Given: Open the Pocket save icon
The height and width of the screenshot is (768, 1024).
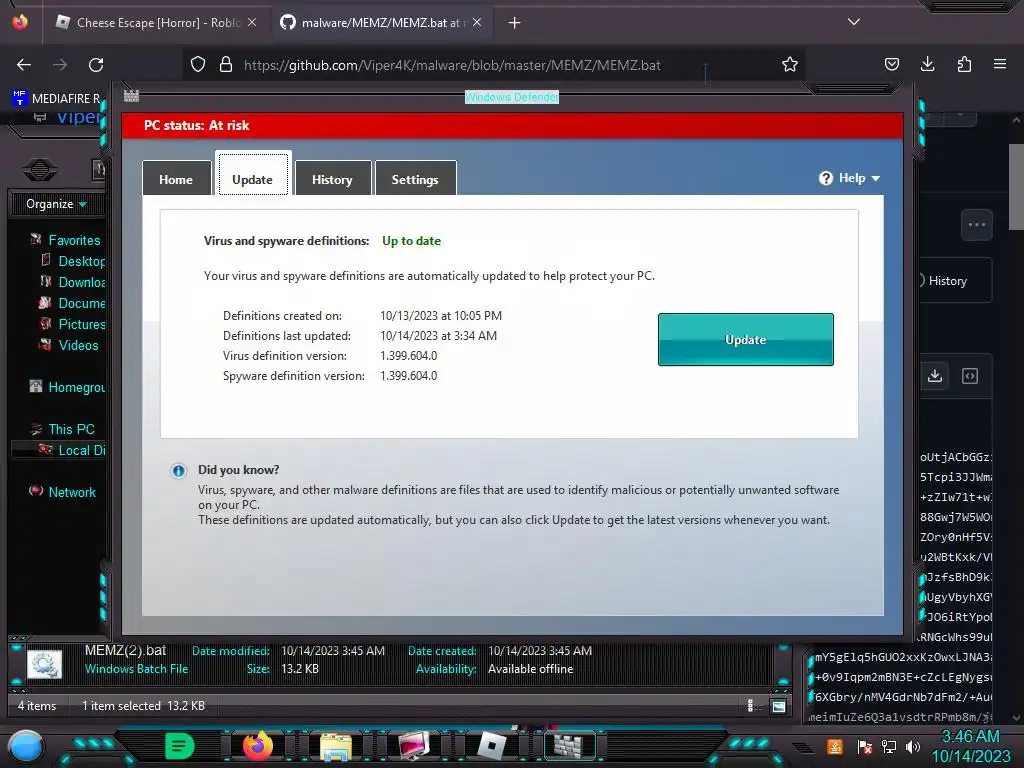Looking at the screenshot, I should pyautogui.click(x=891, y=64).
